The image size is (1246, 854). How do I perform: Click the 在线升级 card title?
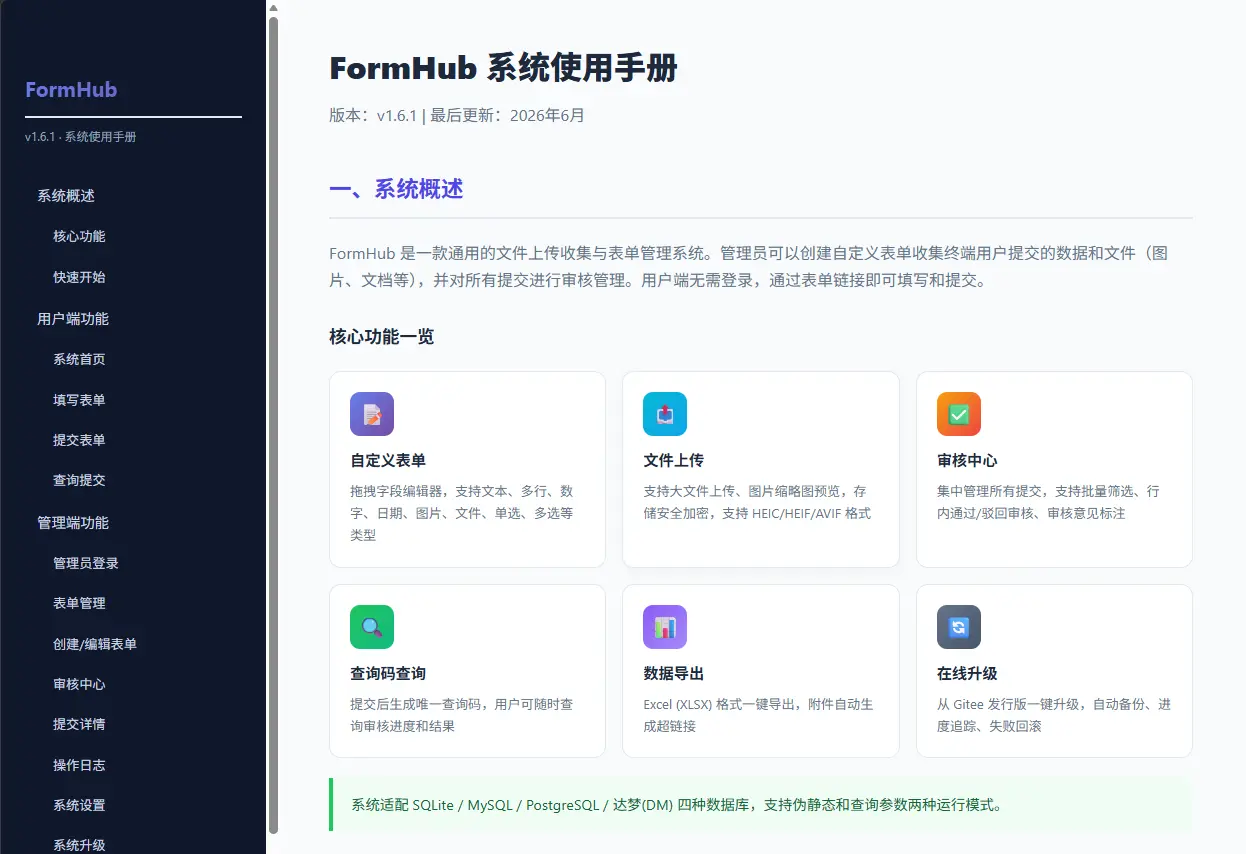coord(967,674)
